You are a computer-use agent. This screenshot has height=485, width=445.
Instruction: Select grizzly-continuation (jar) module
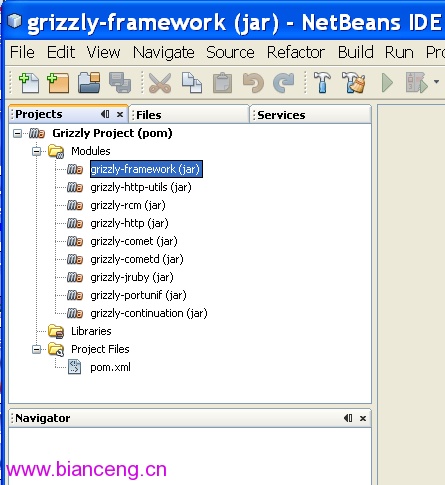(x=149, y=313)
